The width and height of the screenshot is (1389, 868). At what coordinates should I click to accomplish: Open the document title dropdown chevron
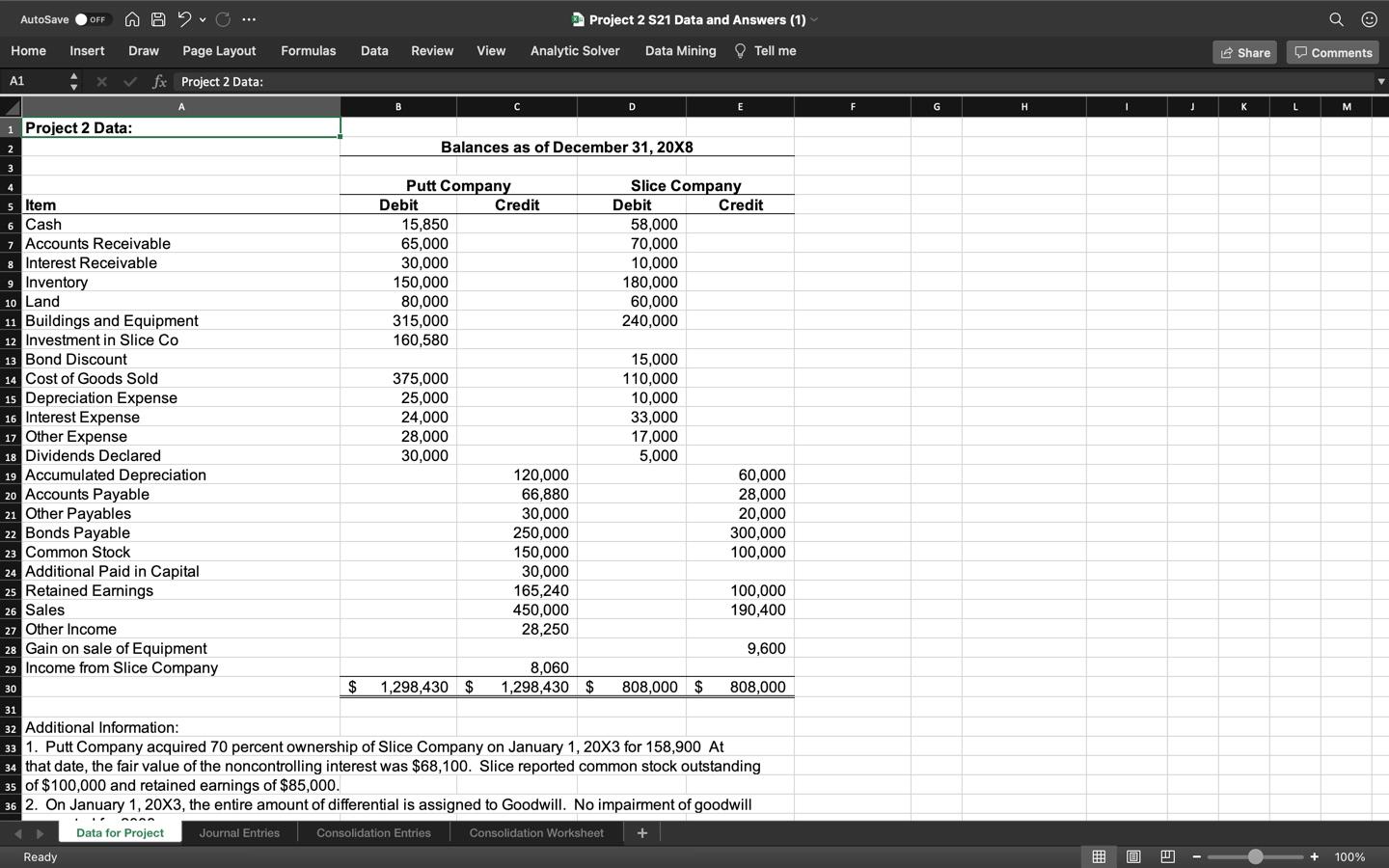(x=814, y=19)
